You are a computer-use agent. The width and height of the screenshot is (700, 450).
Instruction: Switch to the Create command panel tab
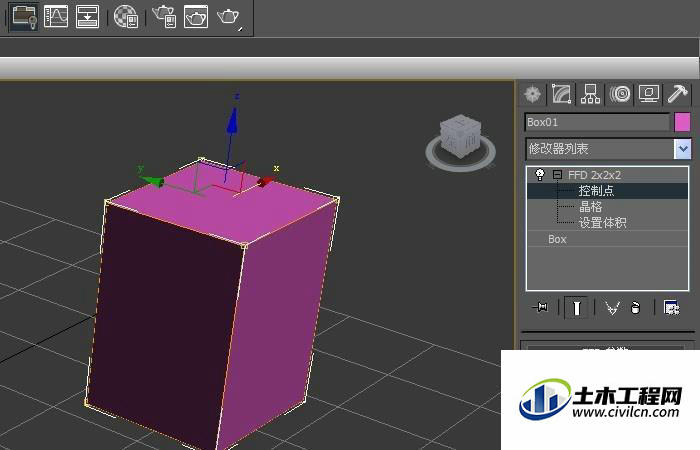click(533, 94)
